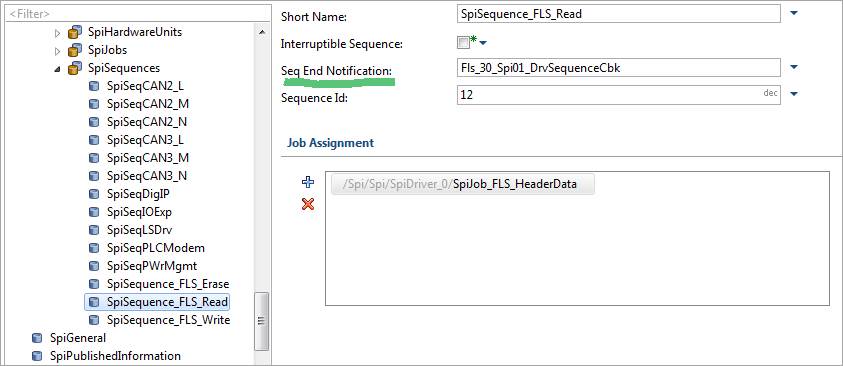Click the SpiJobs container icon
843x366 pixels.
pyautogui.click(x=75, y=50)
